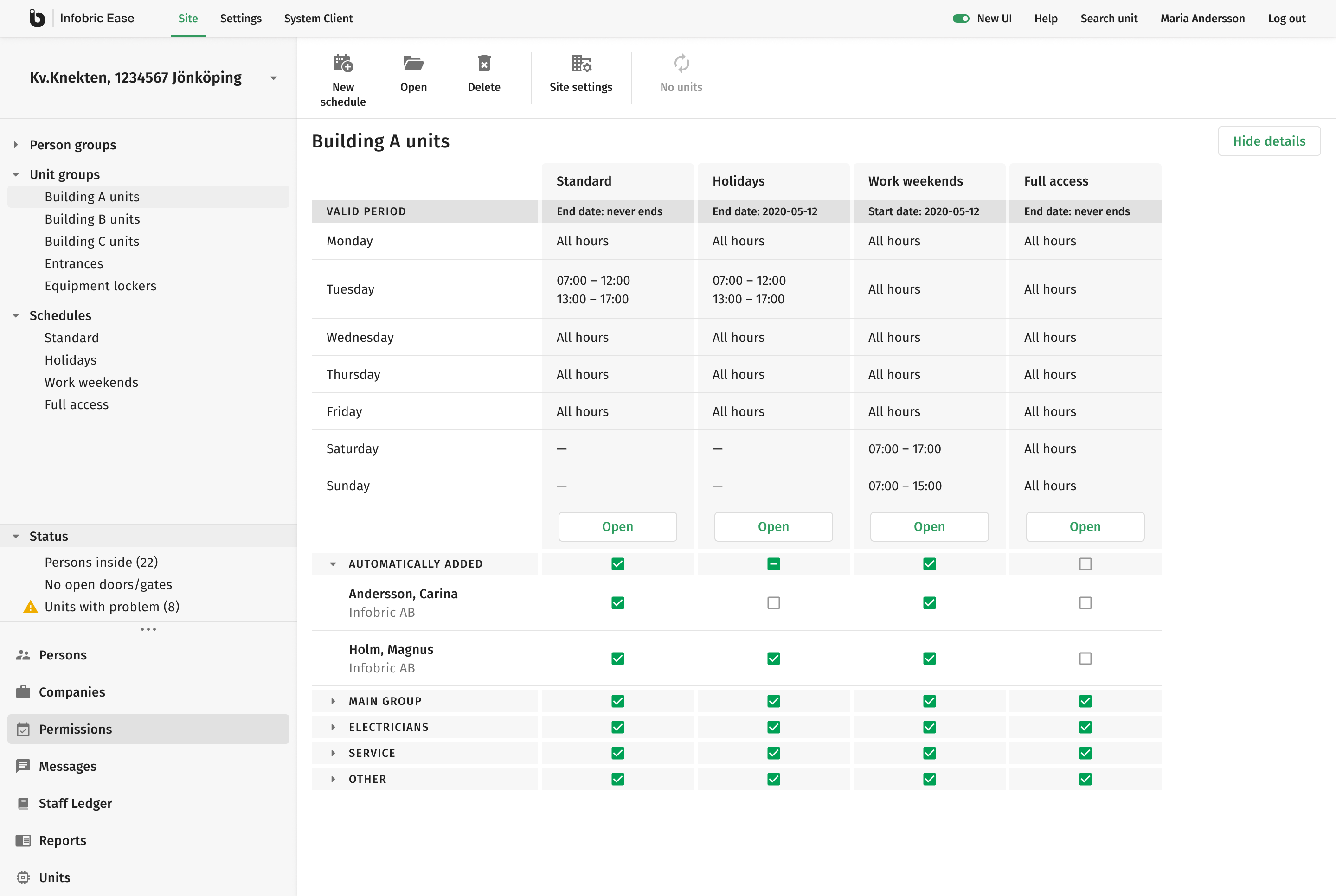Collapse the Automatically Added group
Screen dimensions: 1336x896
pyautogui.click(x=333, y=564)
